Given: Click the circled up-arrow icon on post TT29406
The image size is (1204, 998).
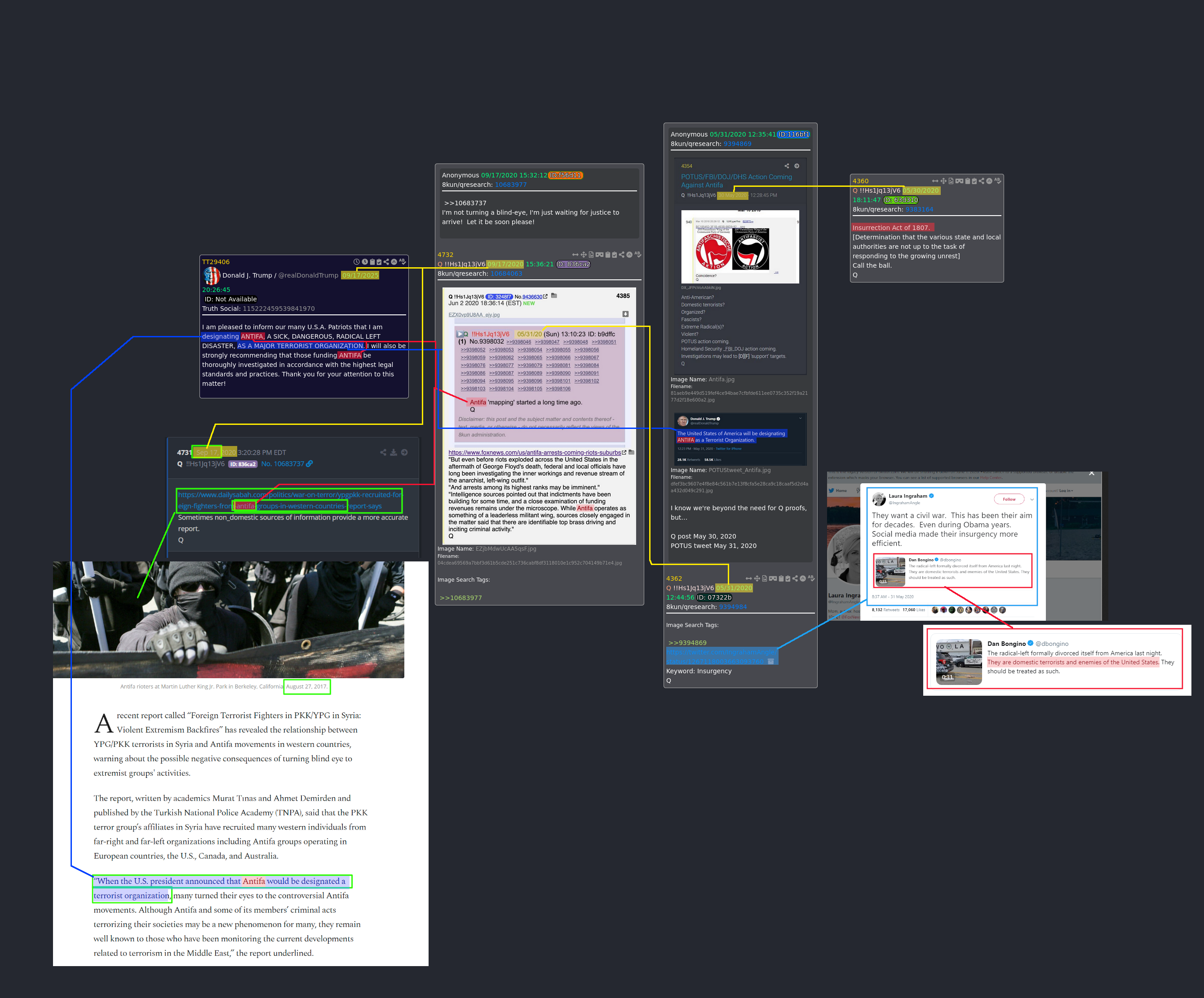Looking at the screenshot, I should [394, 261].
